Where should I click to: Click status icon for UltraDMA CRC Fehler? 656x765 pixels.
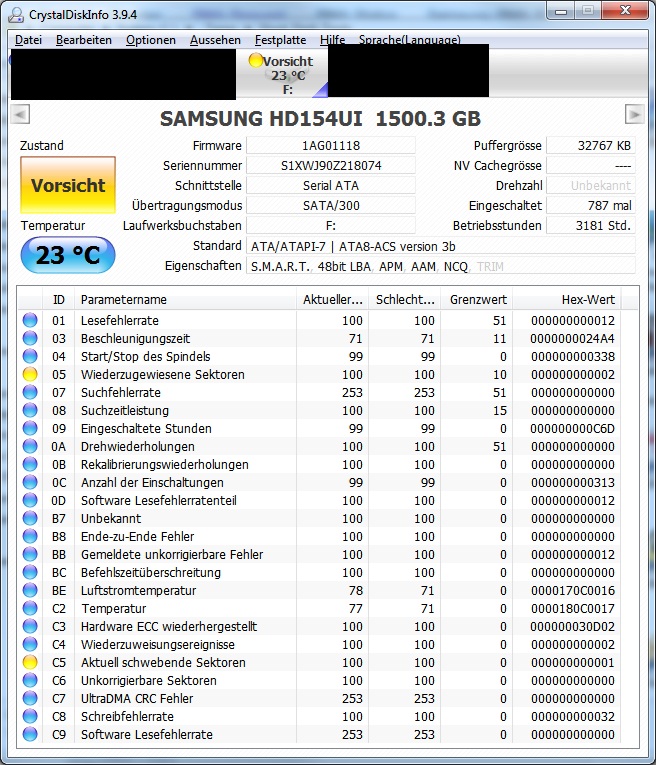(x=30, y=698)
